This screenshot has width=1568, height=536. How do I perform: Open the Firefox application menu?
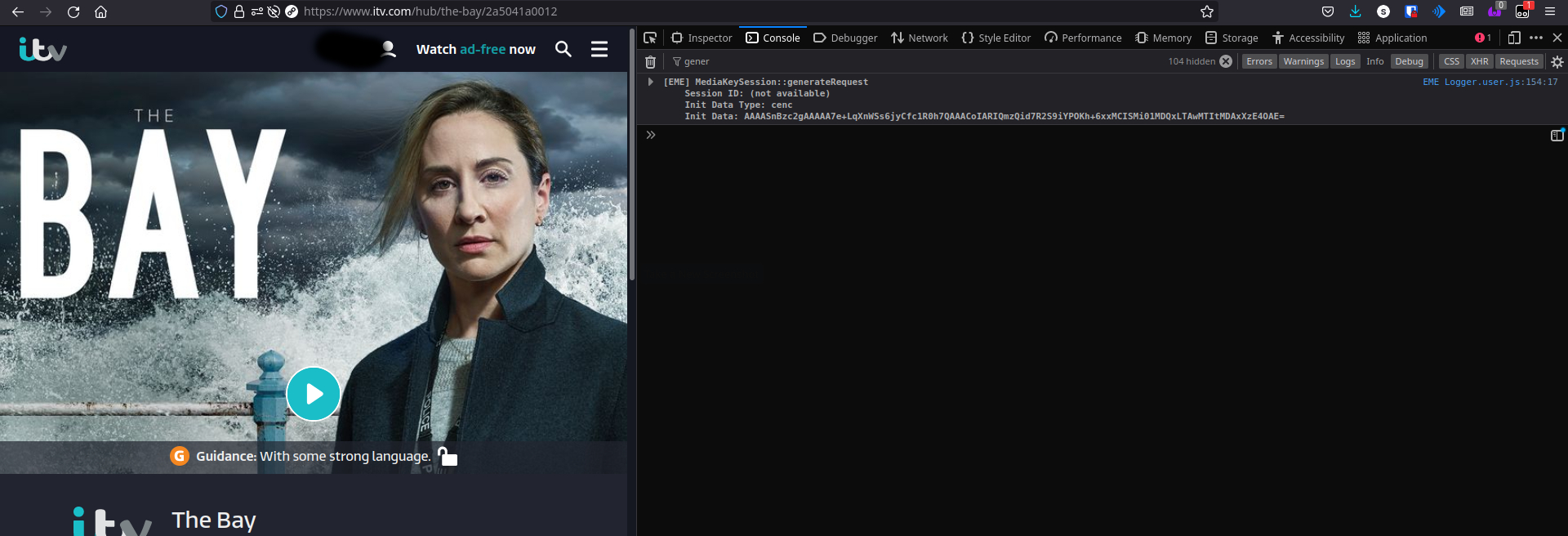[1550, 11]
